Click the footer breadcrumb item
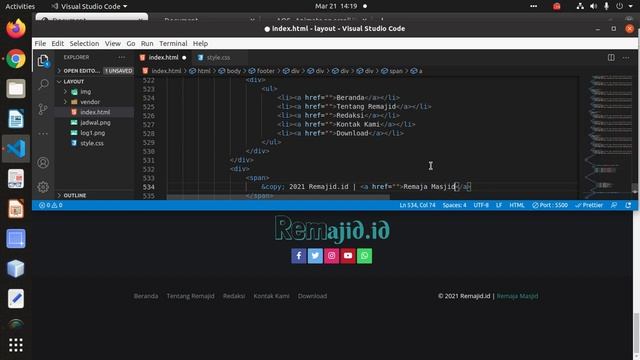640x360 pixels. [262, 71]
